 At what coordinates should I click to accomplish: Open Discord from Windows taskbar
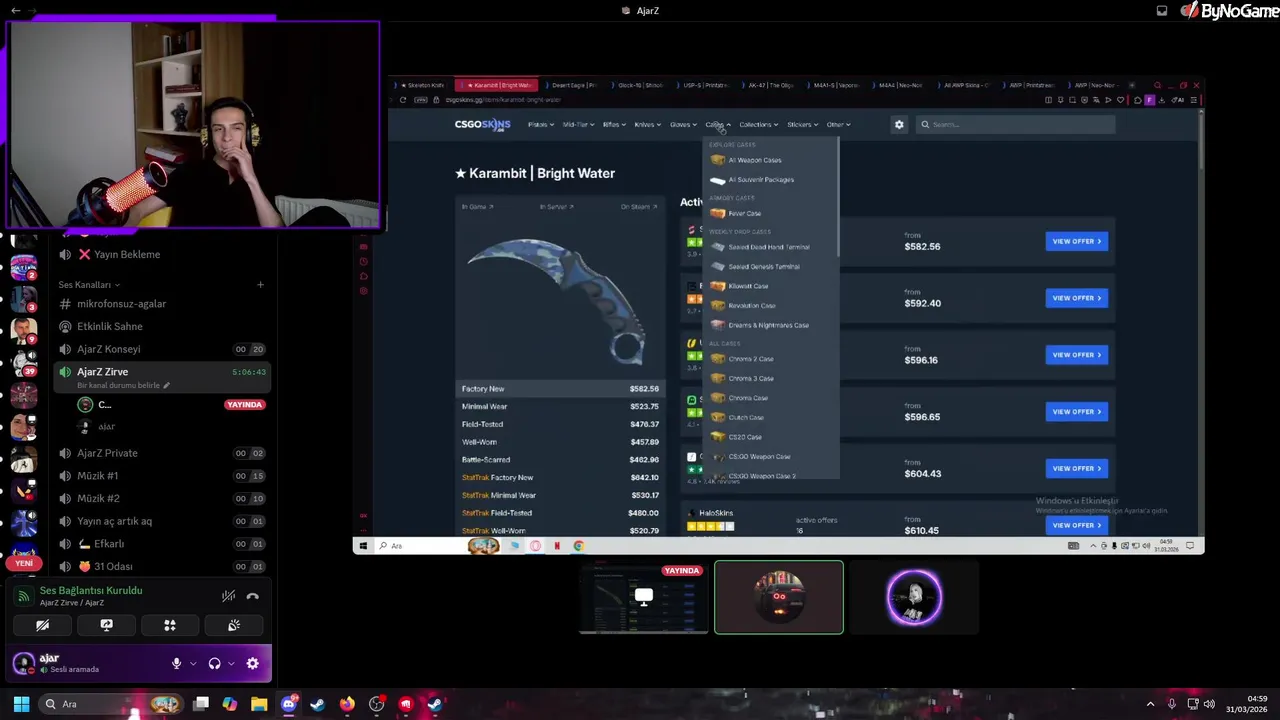tap(289, 704)
